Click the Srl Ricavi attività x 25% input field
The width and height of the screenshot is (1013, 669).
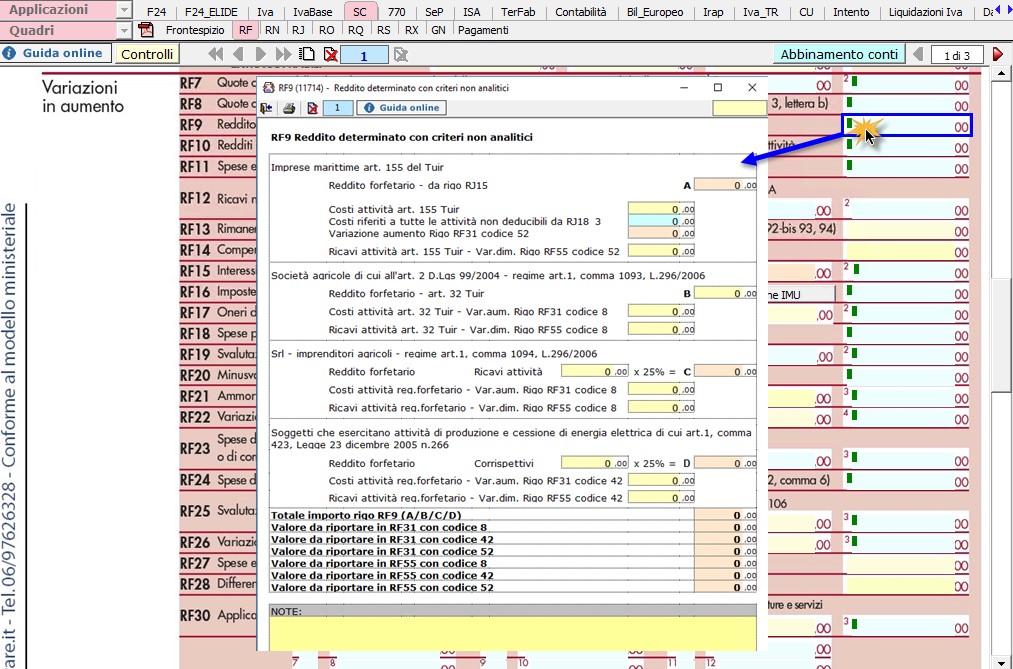click(594, 372)
